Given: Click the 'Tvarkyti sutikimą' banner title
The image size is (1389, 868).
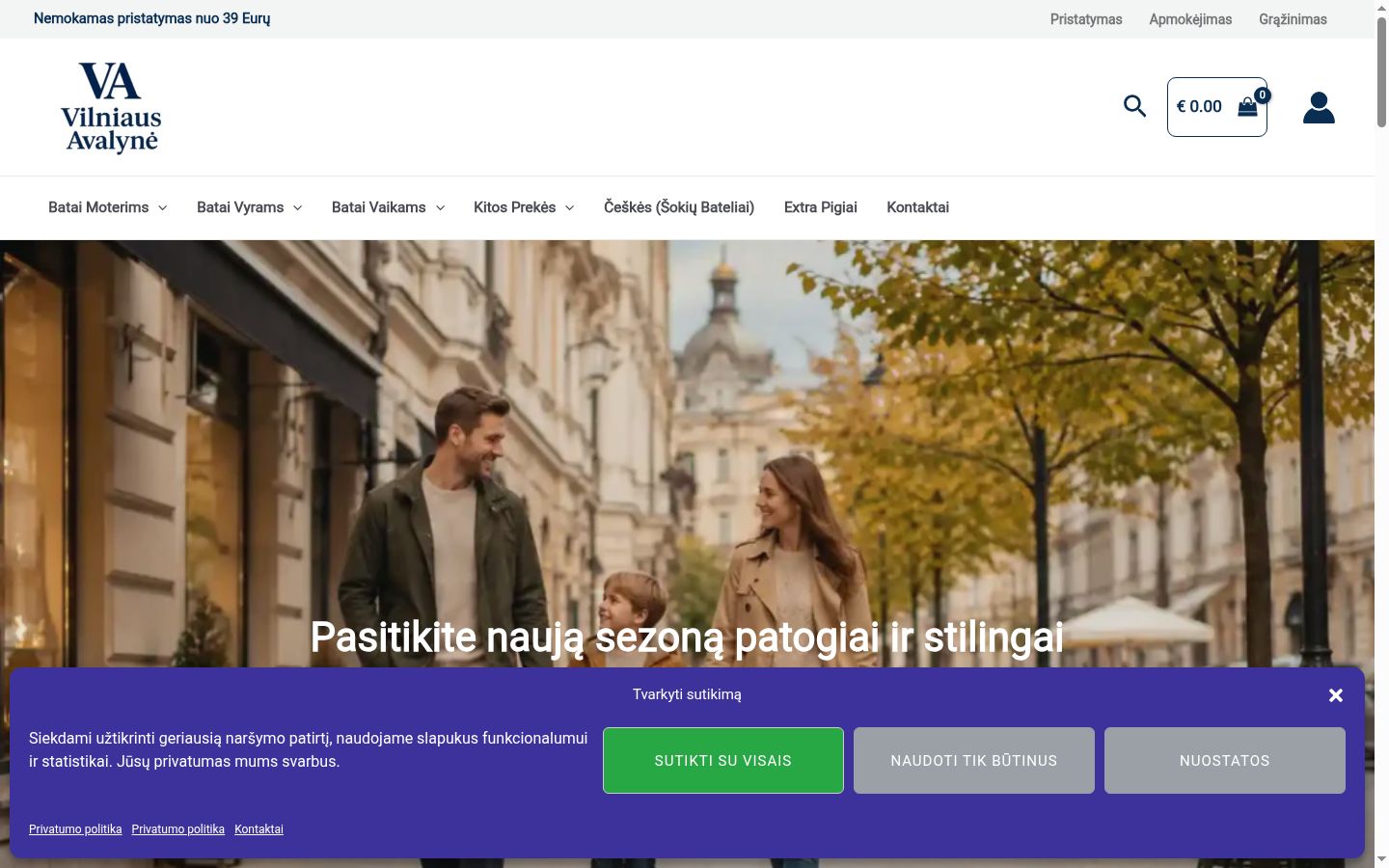Looking at the screenshot, I should (x=687, y=694).
